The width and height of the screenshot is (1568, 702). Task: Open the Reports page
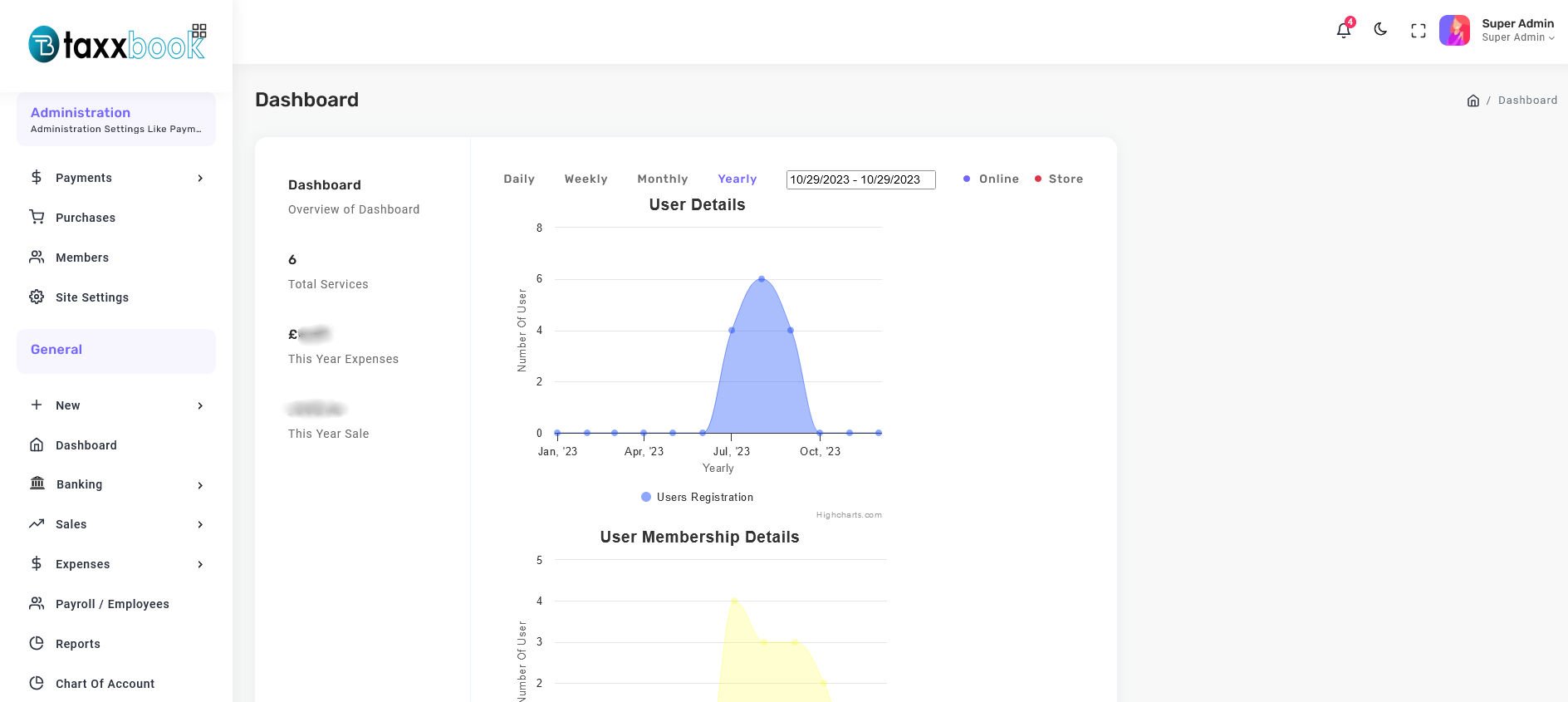(78, 644)
